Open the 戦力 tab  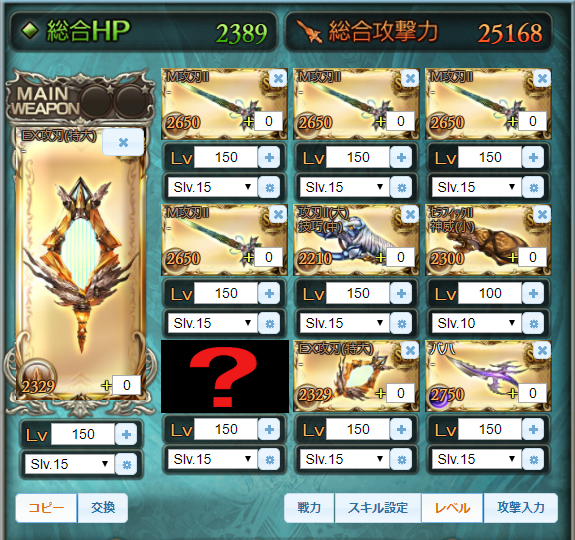pyautogui.click(x=309, y=508)
